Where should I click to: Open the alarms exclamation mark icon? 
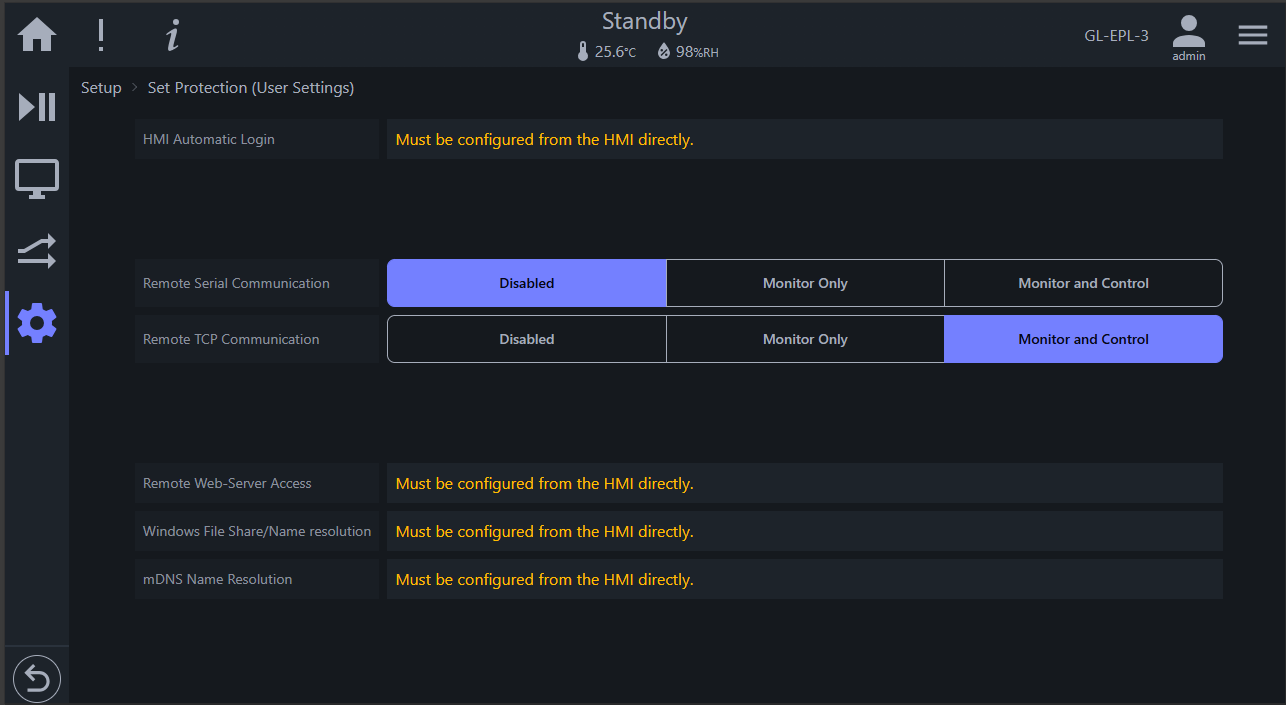coord(100,35)
